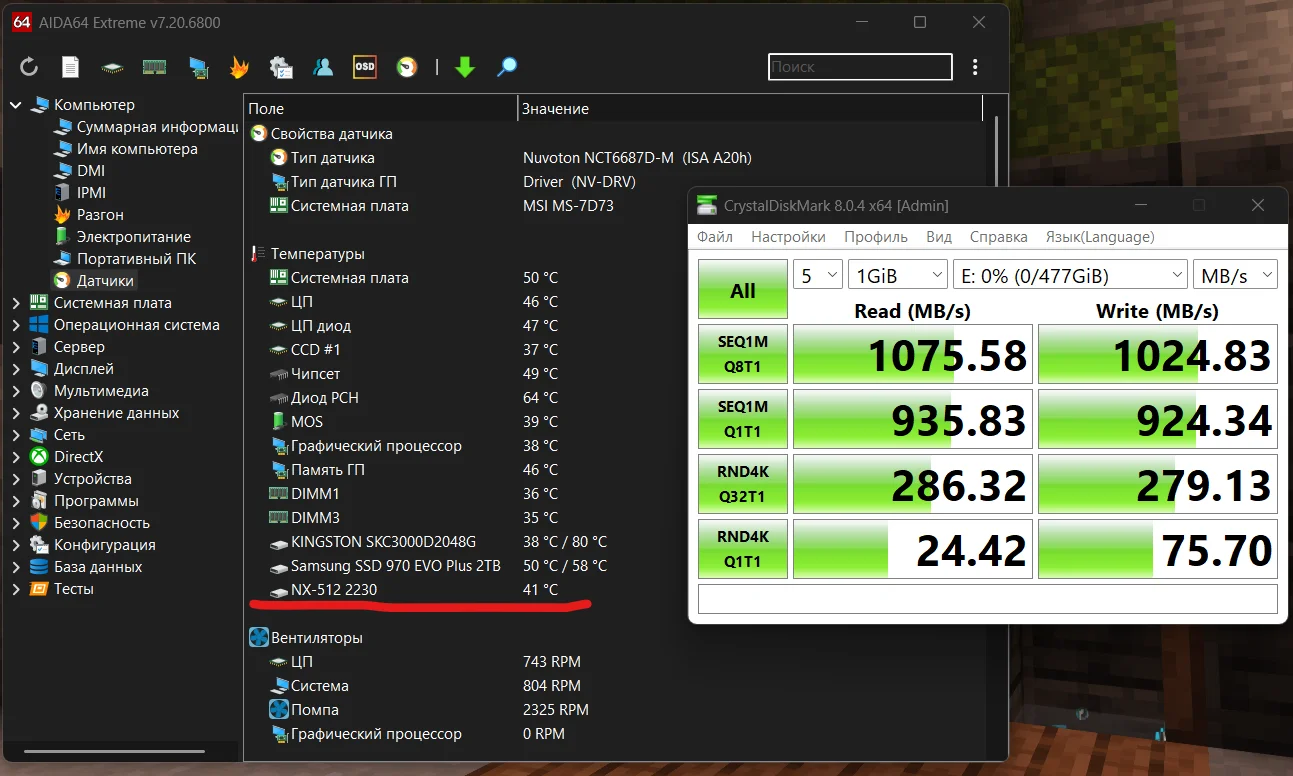The image size is (1293, 776).
Task: Expand the Хранение данных tree node
Action: tap(15, 413)
